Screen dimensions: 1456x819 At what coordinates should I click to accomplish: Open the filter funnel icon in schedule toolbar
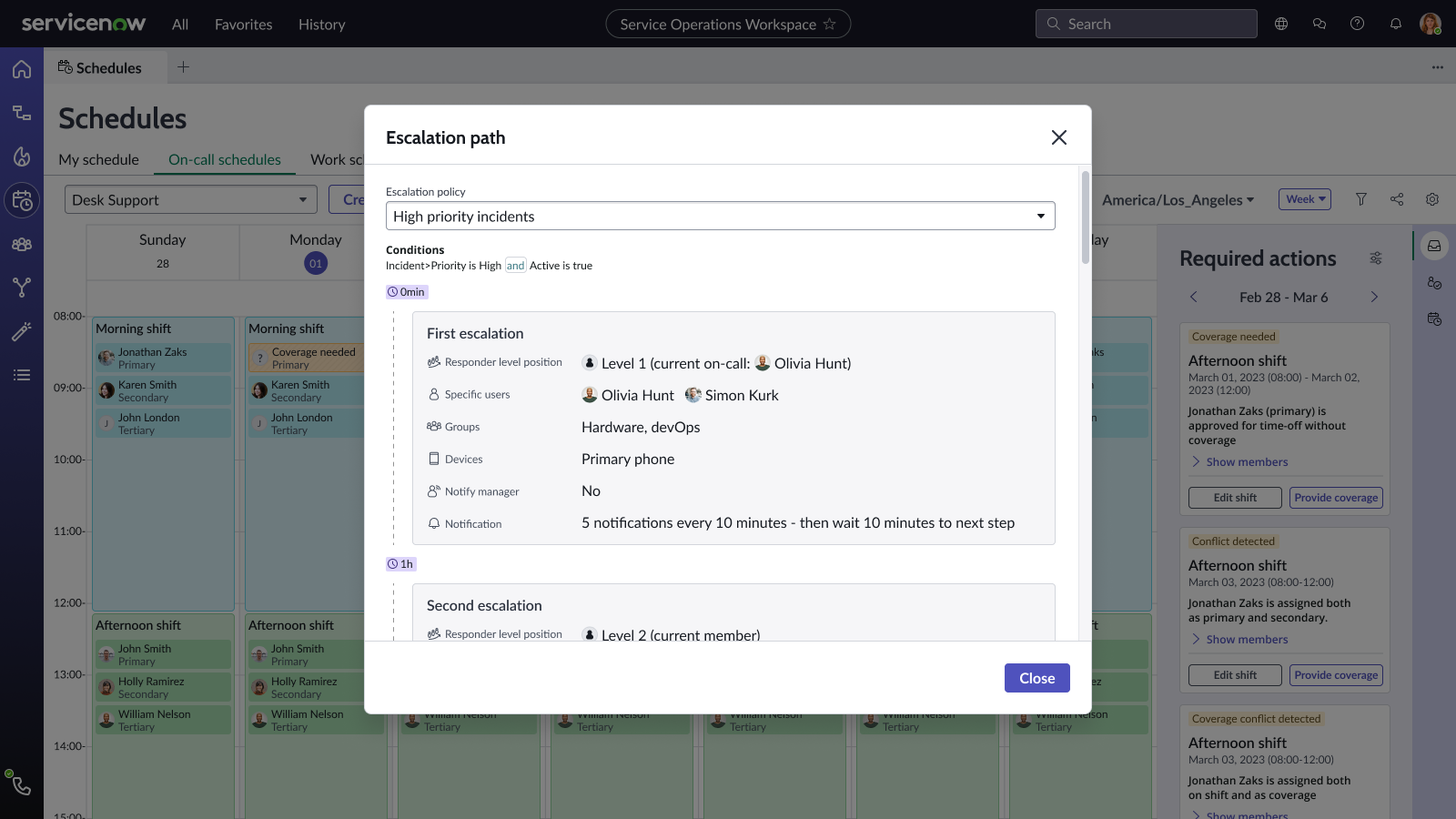[x=1361, y=199]
